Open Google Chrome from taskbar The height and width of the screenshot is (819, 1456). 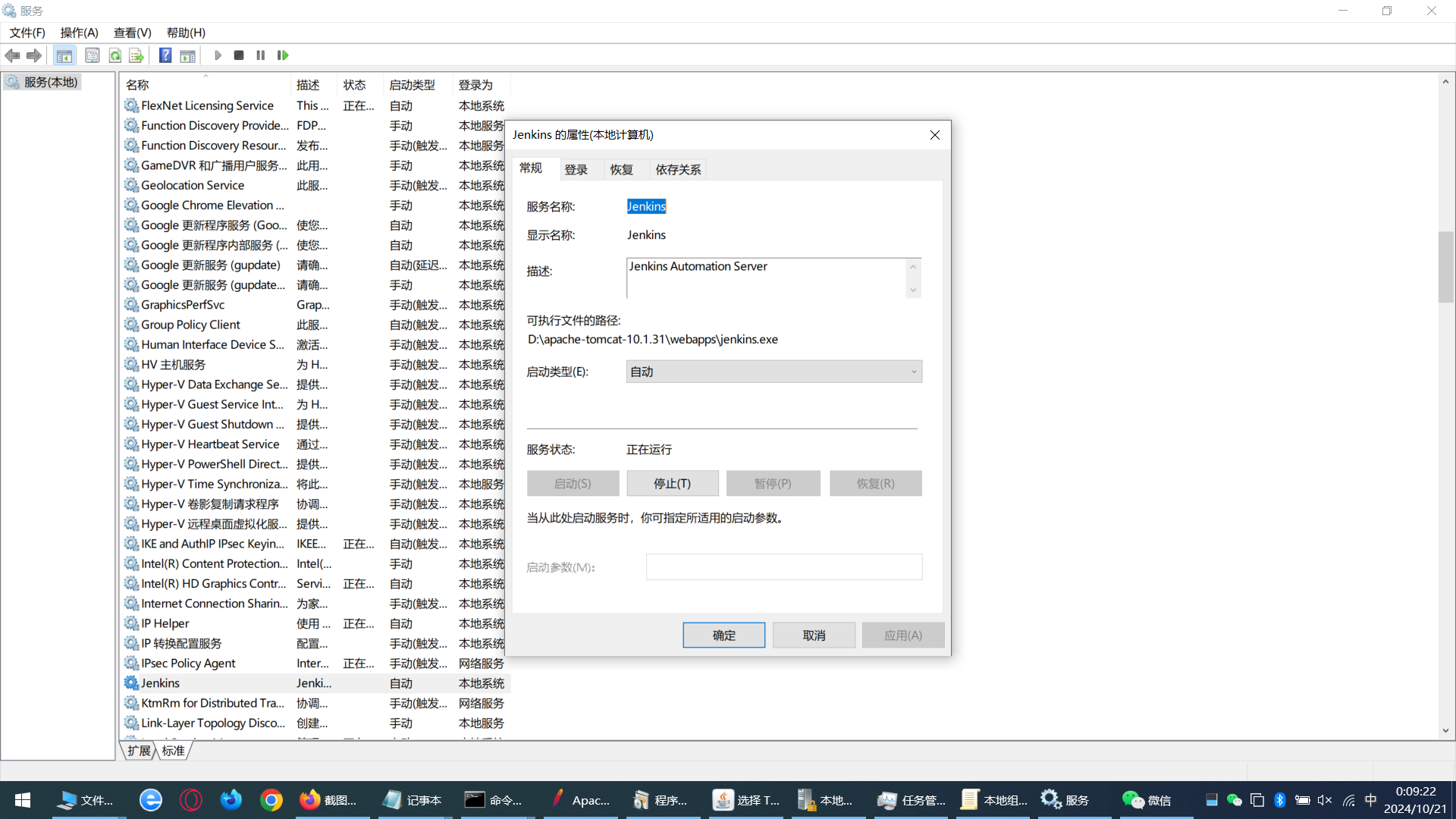coord(271,800)
